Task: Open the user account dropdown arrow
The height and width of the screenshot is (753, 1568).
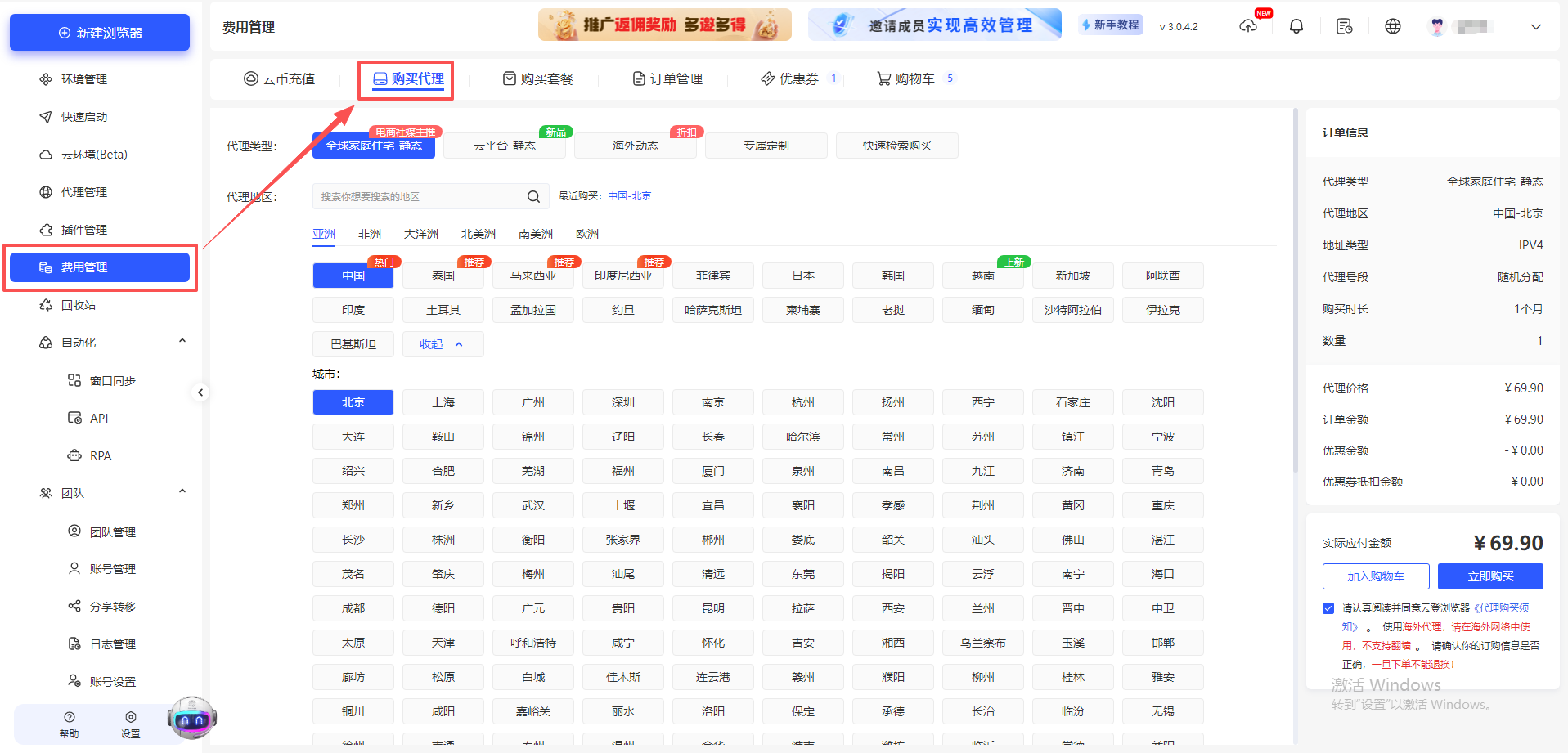Action: pyautogui.click(x=1535, y=27)
